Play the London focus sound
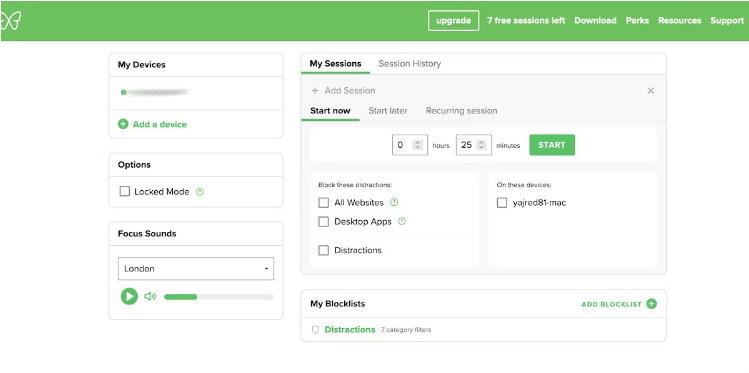Screen dimensions: 749x373 click(129, 296)
